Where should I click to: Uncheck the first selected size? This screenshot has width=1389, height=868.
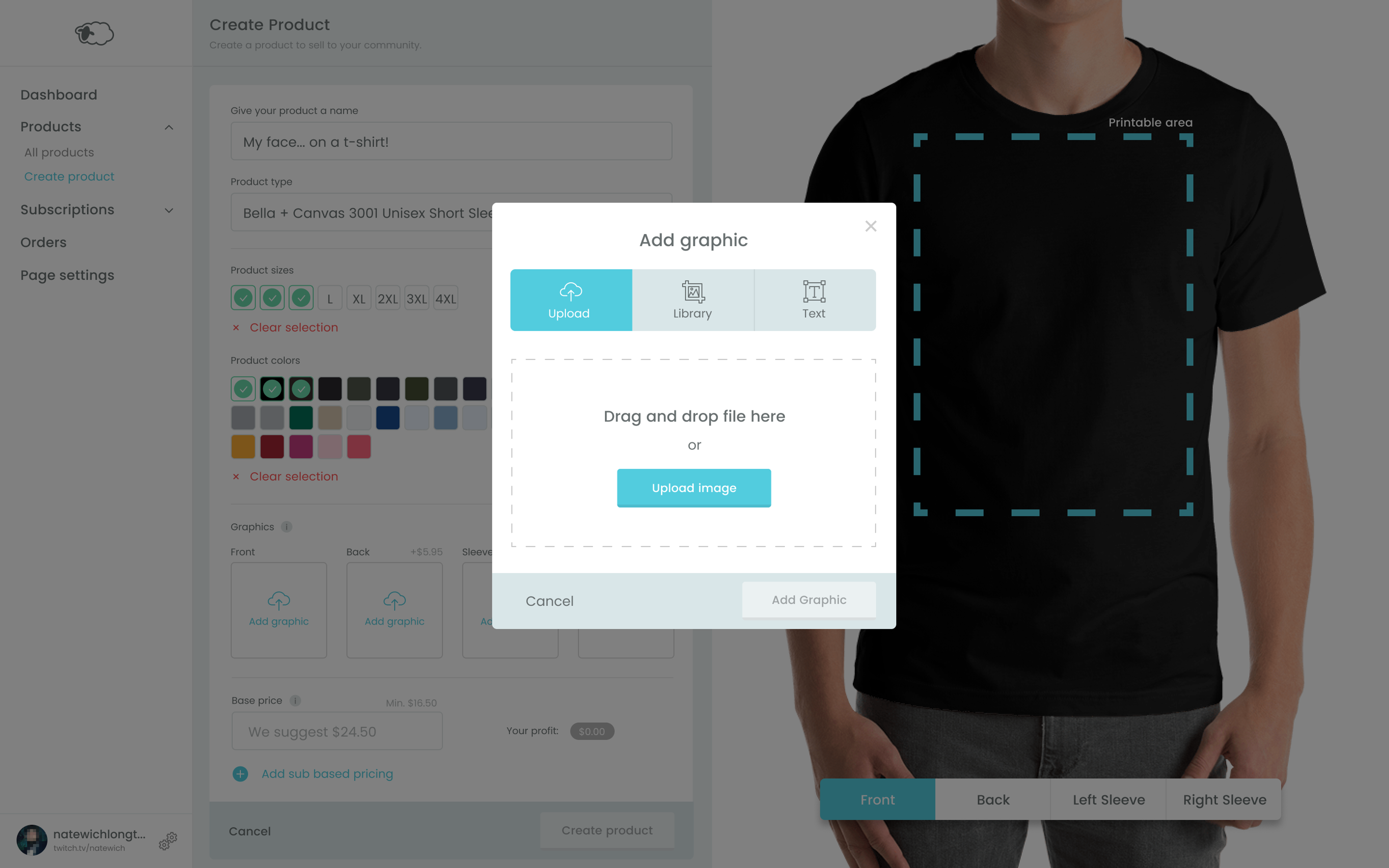pyautogui.click(x=243, y=298)
